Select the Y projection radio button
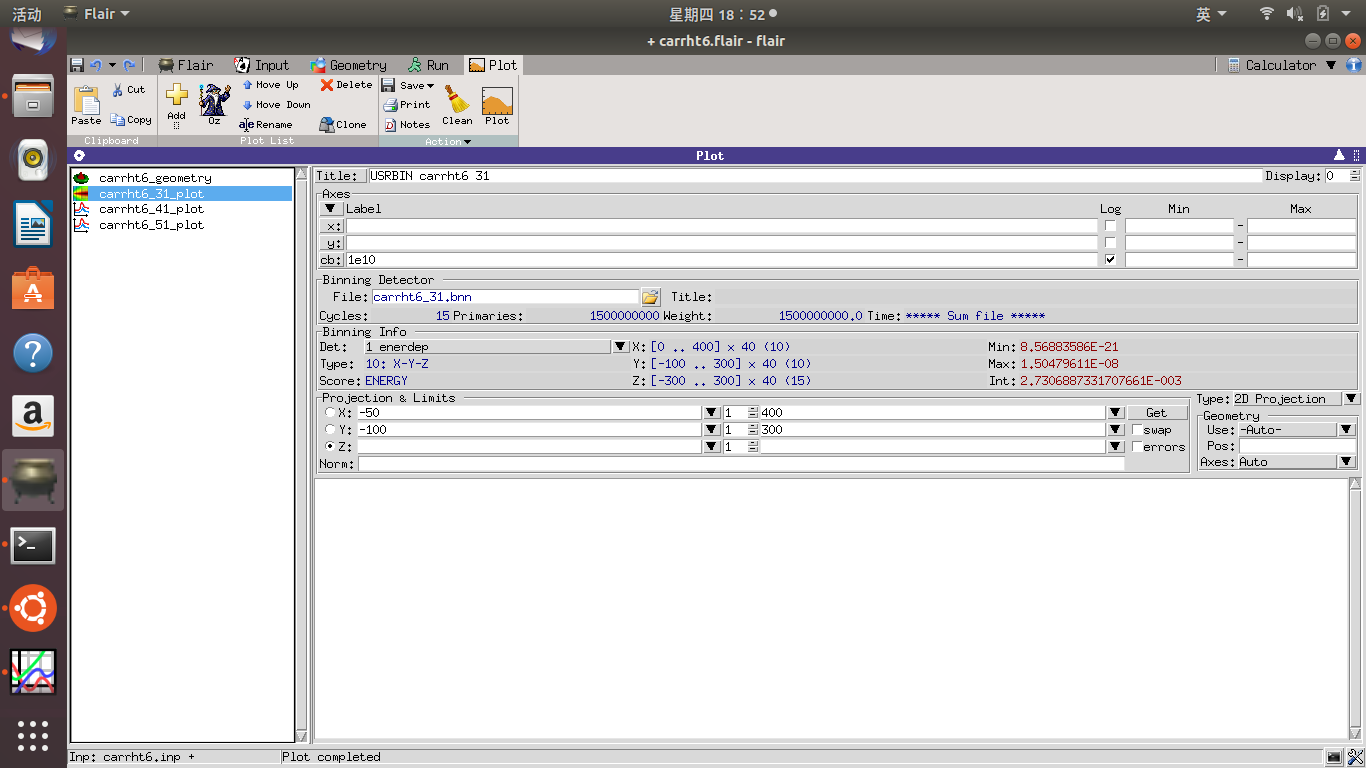 (x=331, y=429)
